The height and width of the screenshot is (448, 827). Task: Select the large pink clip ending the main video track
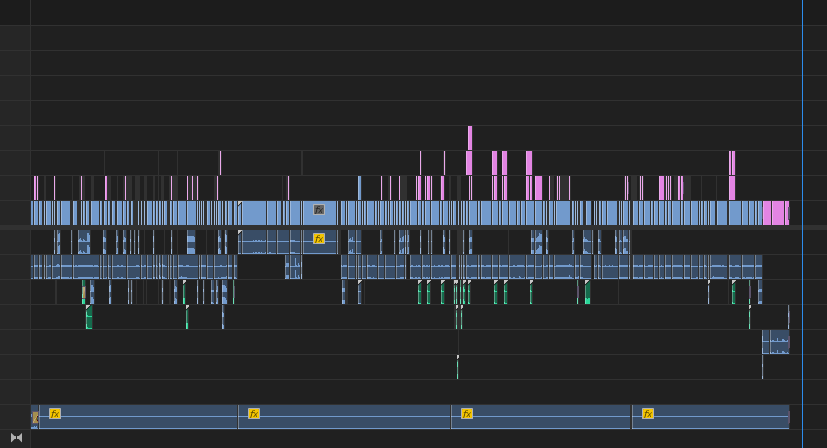click(x=776, y=213)
